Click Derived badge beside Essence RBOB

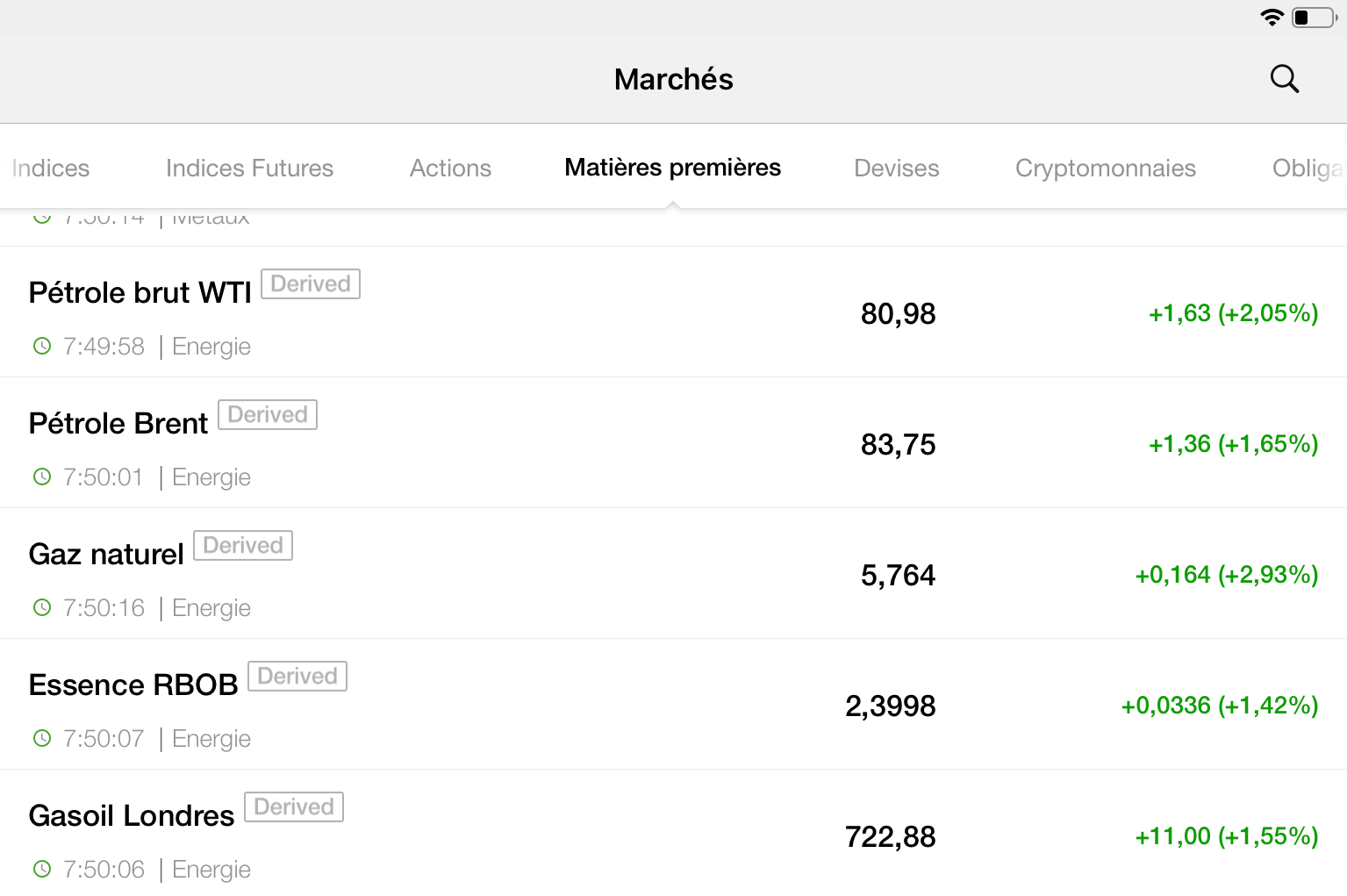pyautogui.click(x=297, y=677)
